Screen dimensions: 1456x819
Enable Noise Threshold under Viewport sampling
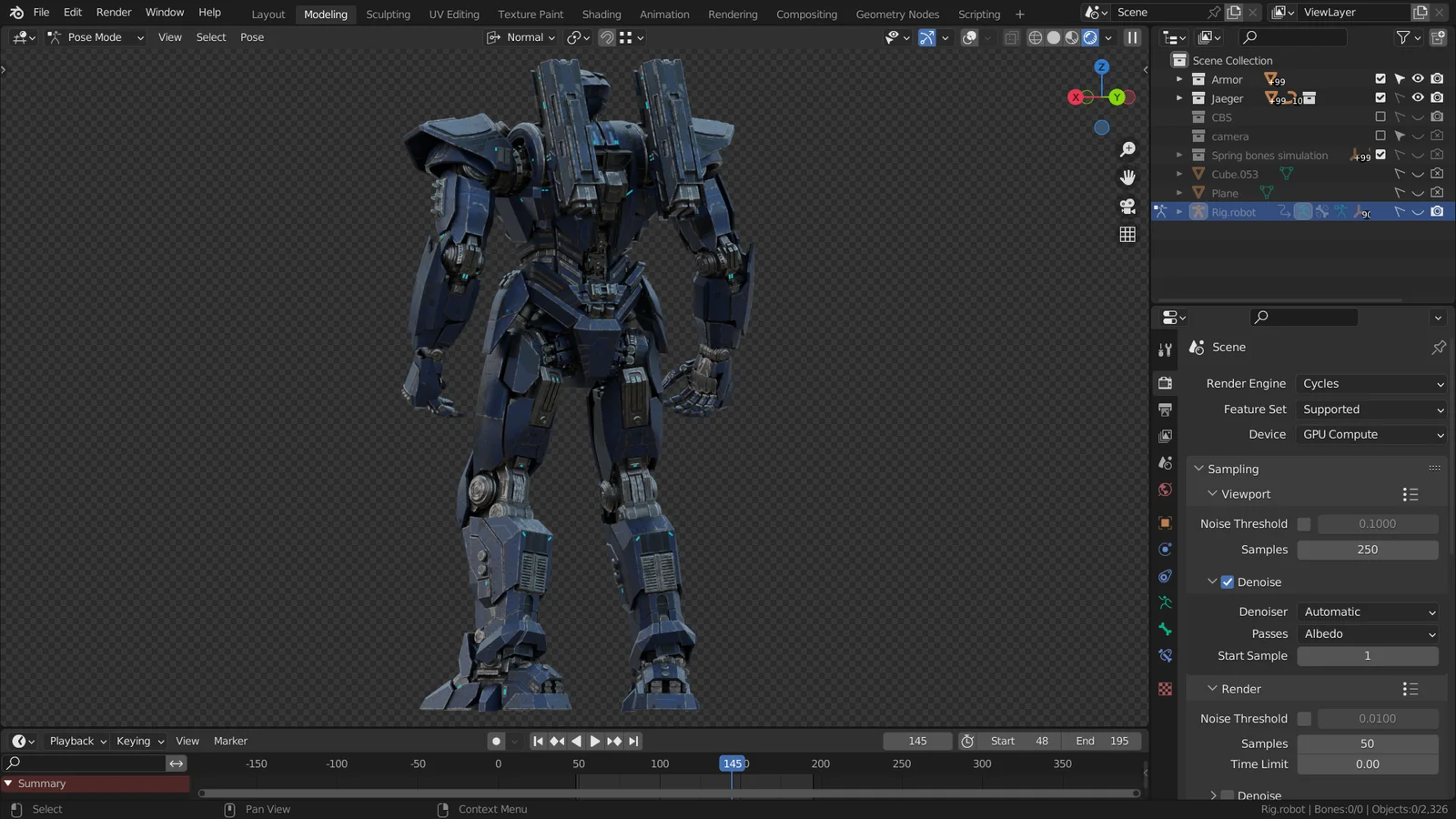[x=1303, y=523]
